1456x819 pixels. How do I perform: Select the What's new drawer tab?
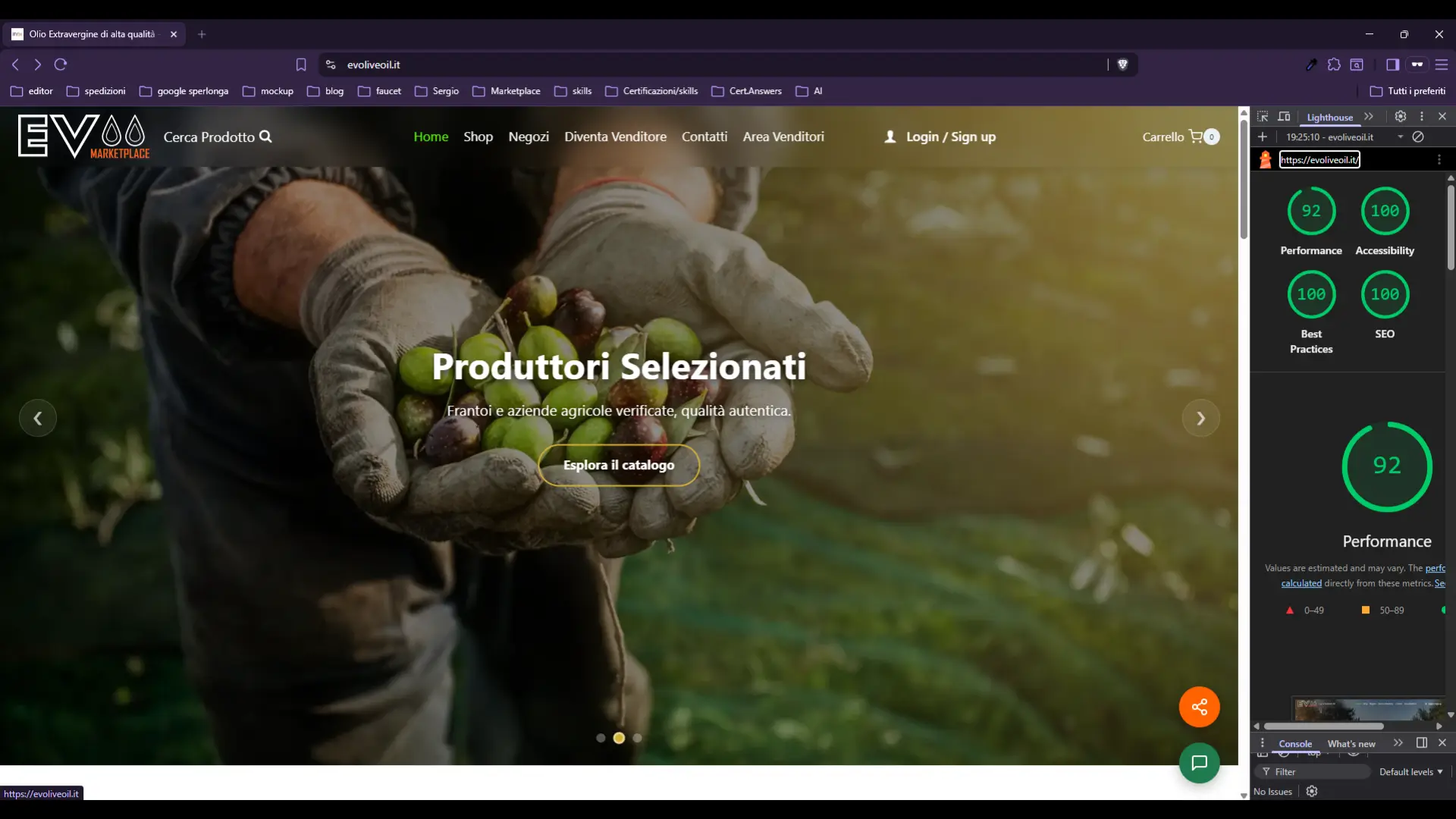(x=1351, y=744)
